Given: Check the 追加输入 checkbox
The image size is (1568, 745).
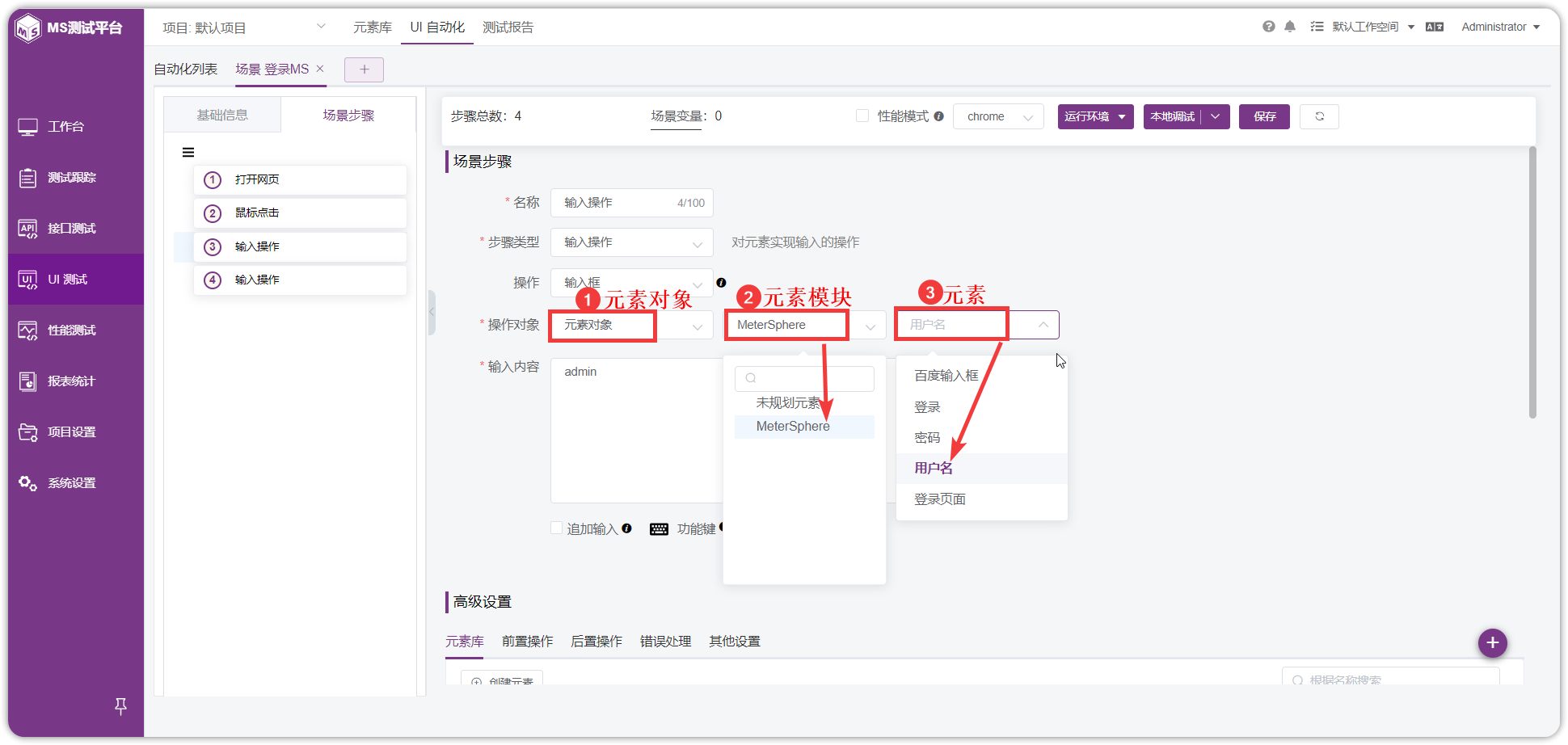Looking at the screenshot, I should [x=556, y=528].
